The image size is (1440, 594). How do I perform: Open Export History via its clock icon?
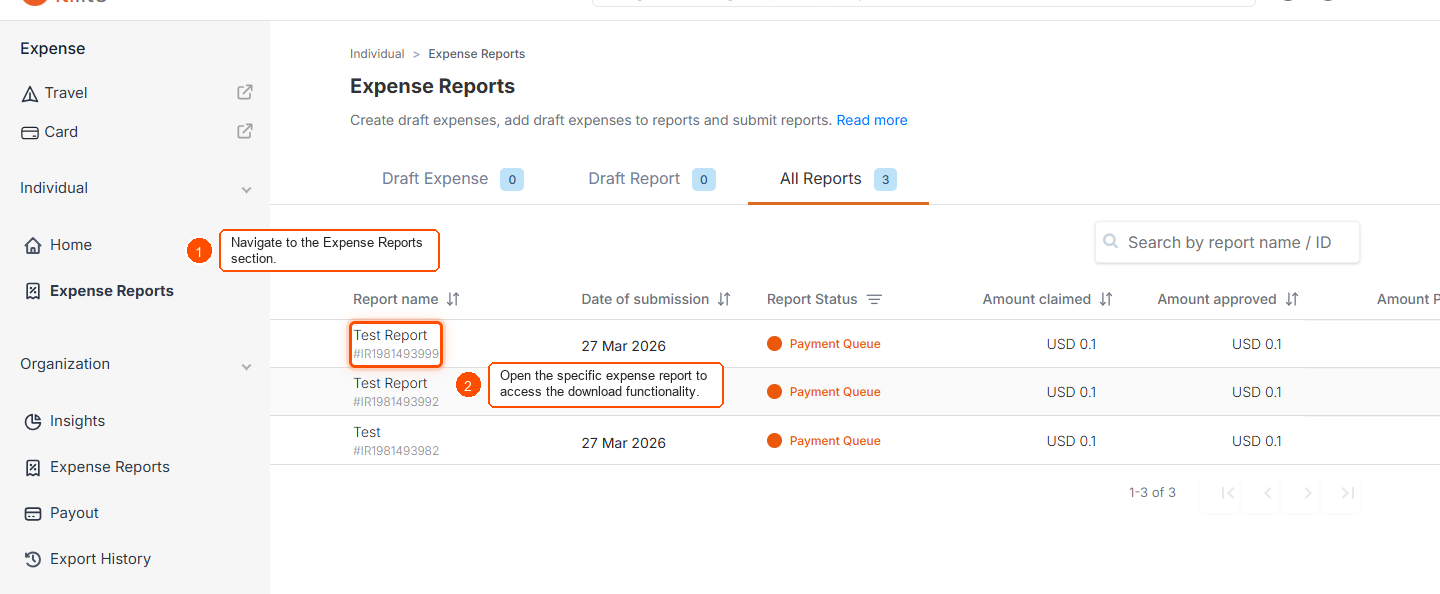pyautogui.click(x=33, y=559)
